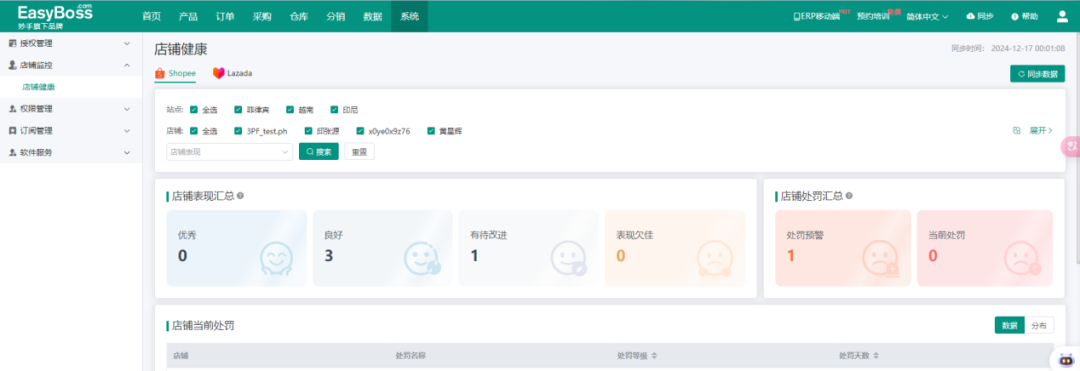Expand the 权限管理 chevron

coord(127,109)
